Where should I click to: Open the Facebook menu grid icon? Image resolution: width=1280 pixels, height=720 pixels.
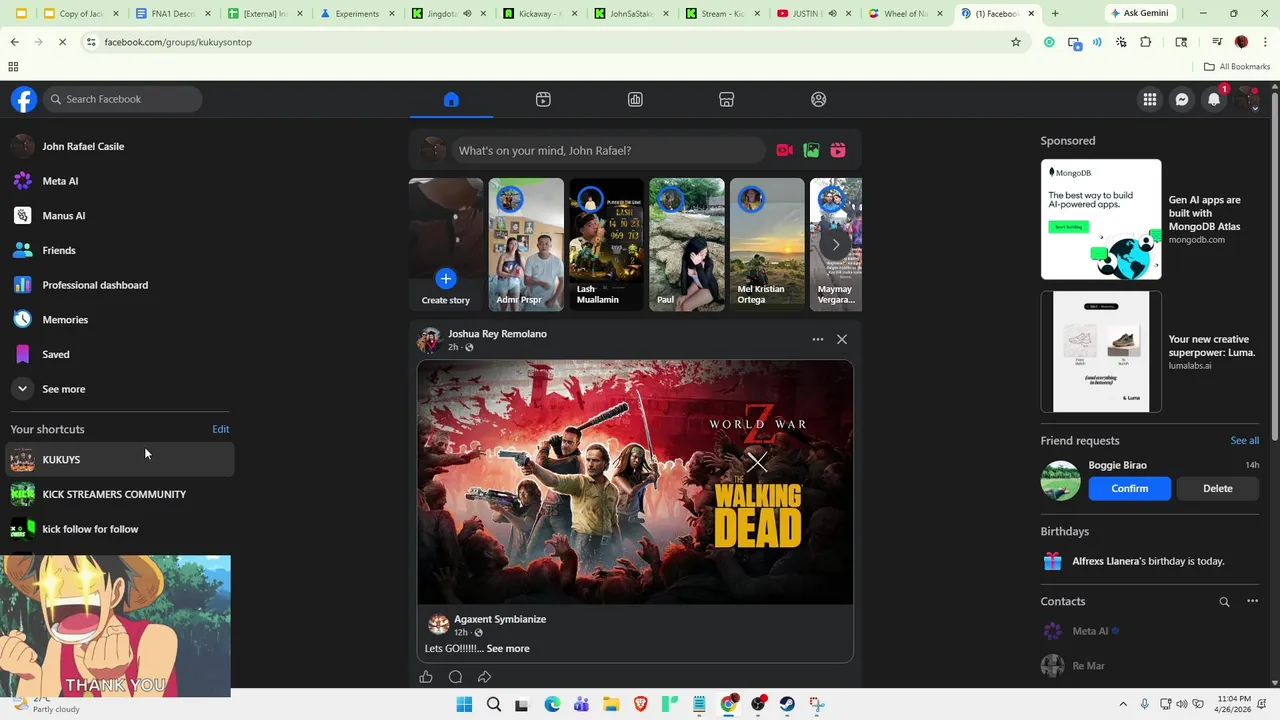[1150, 99]
